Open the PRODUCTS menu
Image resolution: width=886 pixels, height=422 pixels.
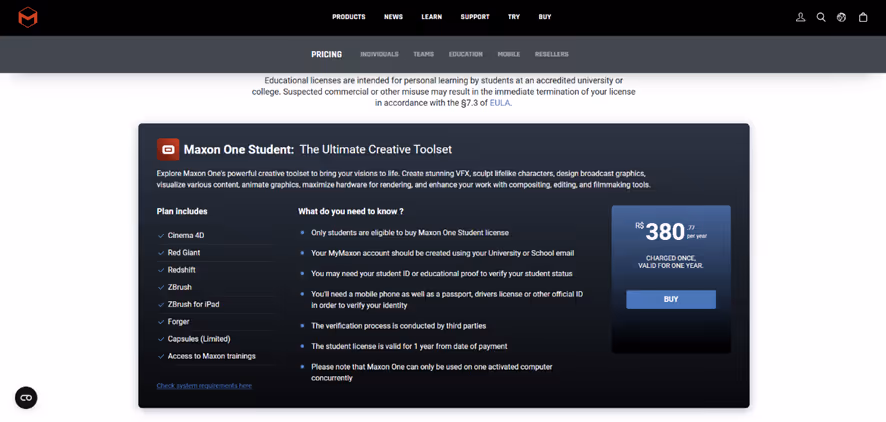click(x=349, y=17)
